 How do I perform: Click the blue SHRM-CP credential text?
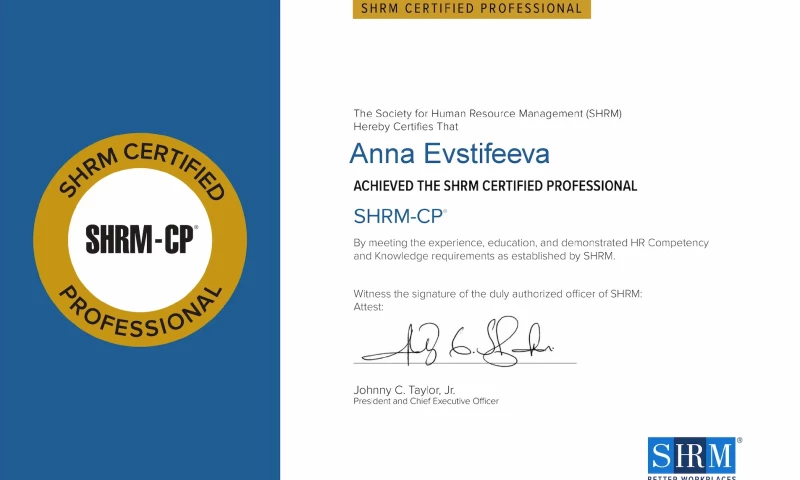point(400,216)
